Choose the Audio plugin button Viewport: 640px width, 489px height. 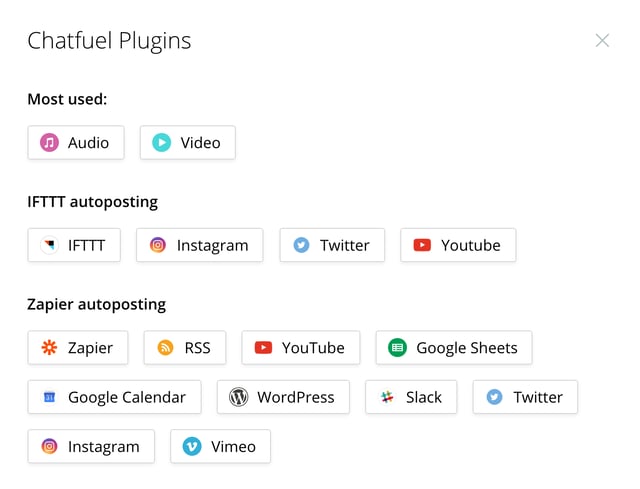(76, 143)
